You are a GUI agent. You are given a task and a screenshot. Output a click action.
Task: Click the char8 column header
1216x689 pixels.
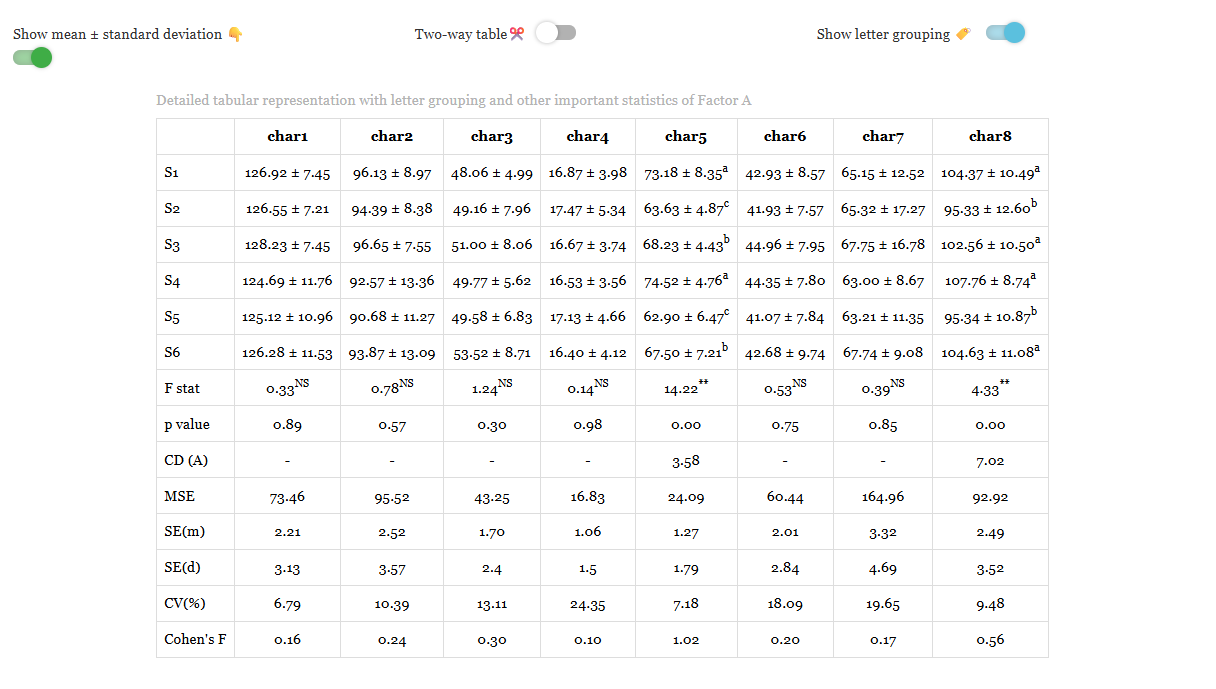990,136
